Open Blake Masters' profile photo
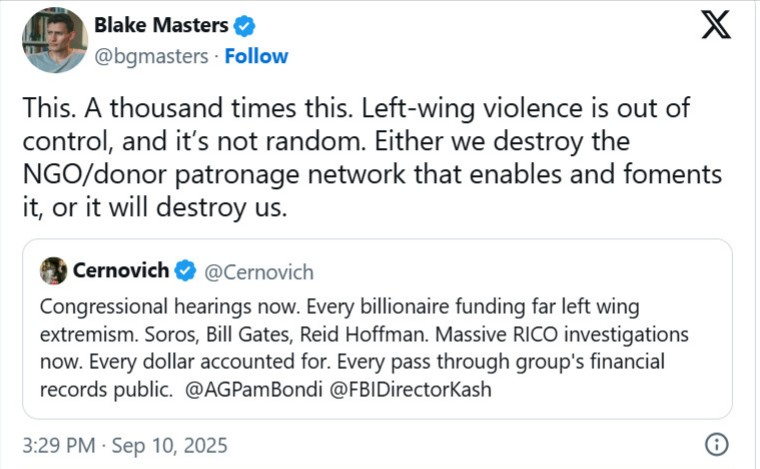Viewport: 760px width, 469px height. (x=55, y=40)
